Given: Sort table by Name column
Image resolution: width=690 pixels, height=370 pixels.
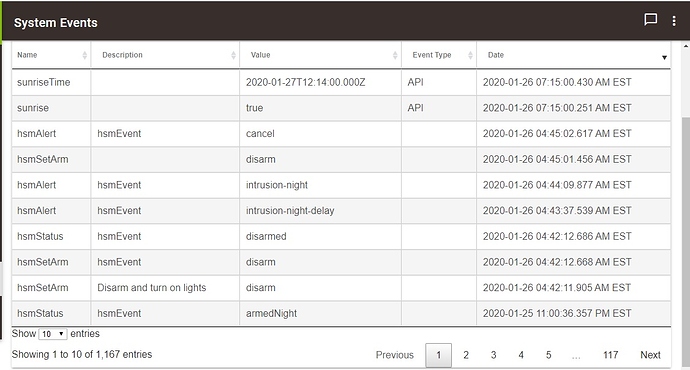Looking at the screenshot, I should 51,55.
